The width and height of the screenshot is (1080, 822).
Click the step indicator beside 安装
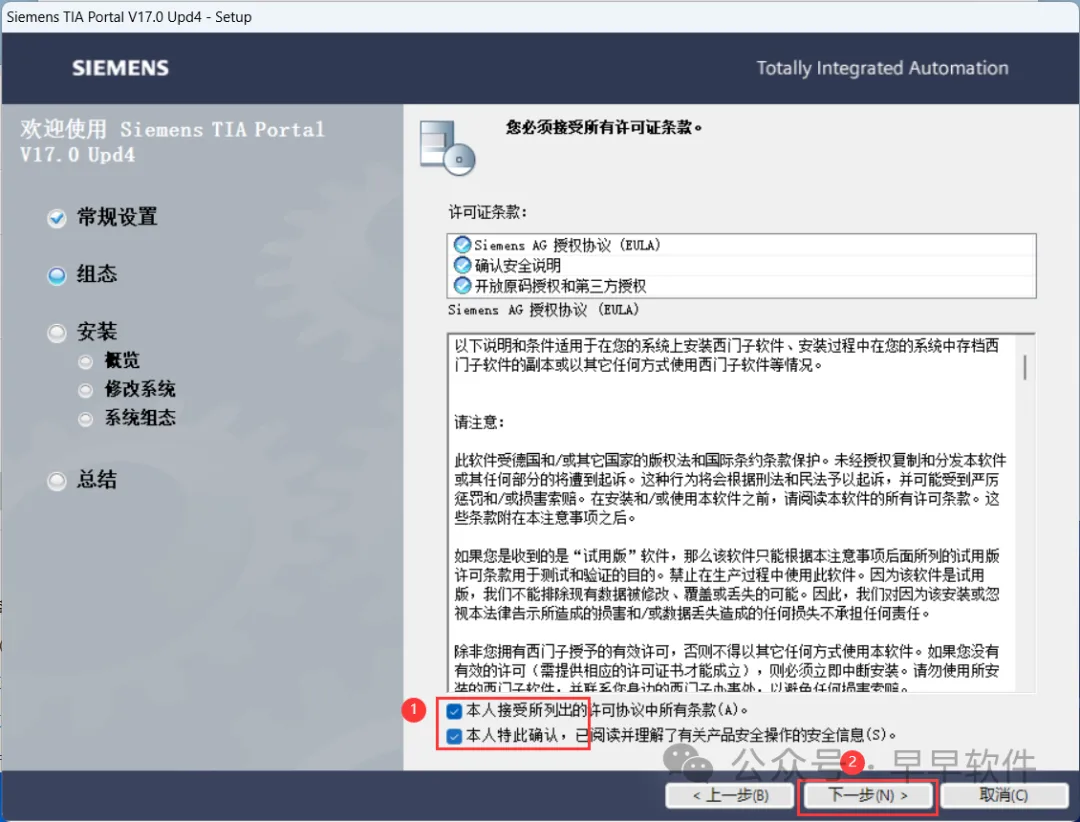point(56,333)
